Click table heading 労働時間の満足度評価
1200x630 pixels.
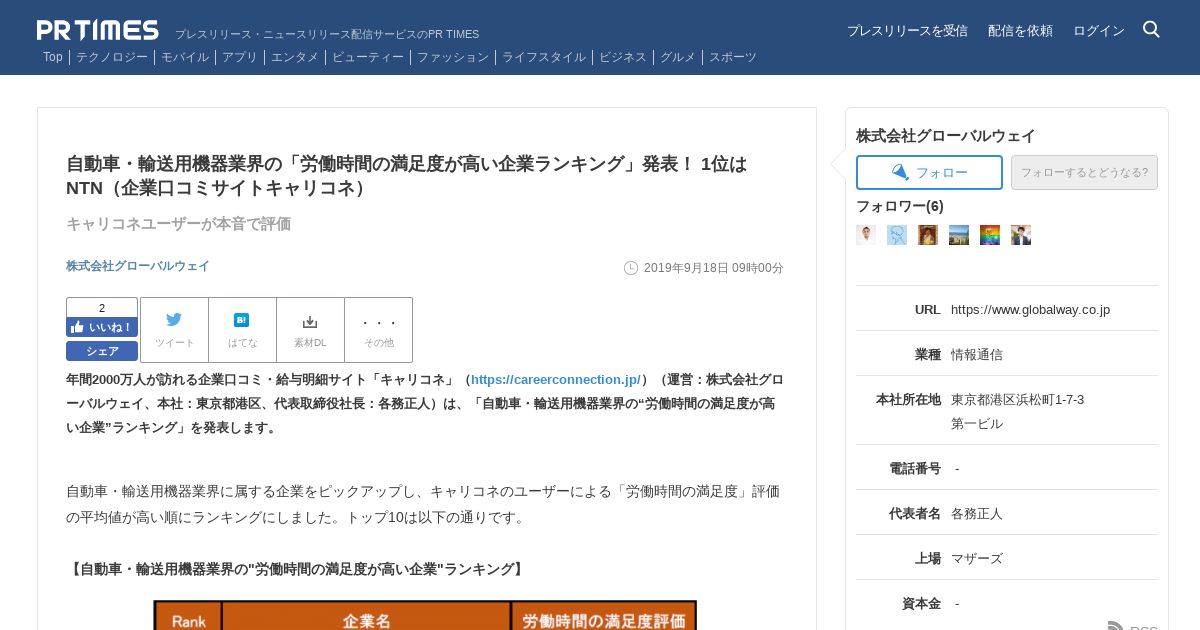604,621
